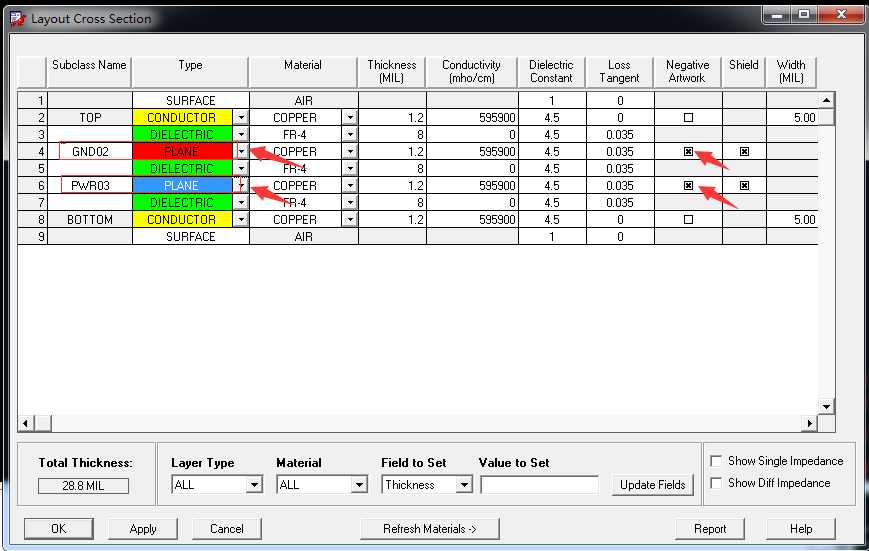Select the yellow CONDUCTOR cell for TOP
Image resolution: width=869 pixels, height=551 pixels.
(182, 118)
